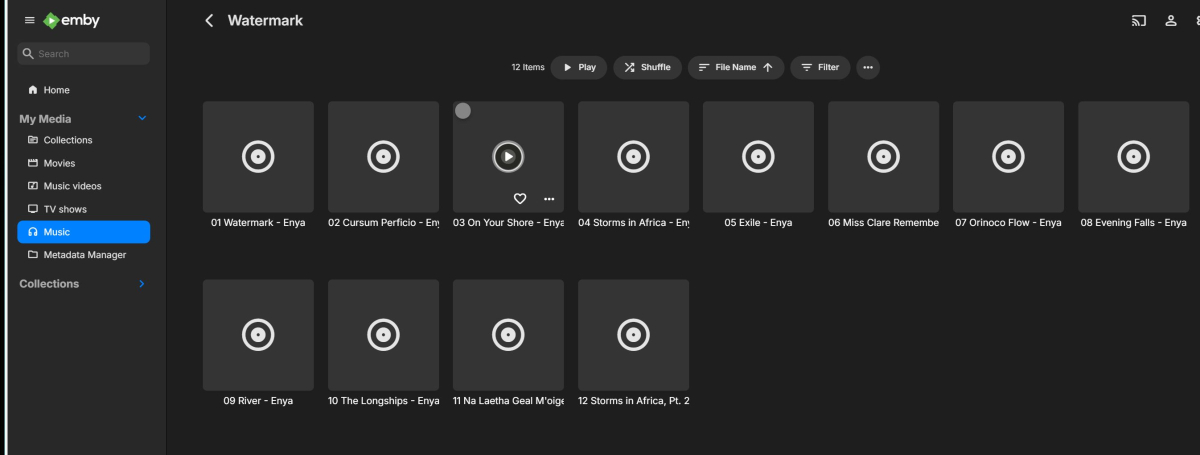The height and width of the screenshot is (455, 1200).
Task: Click the '02 Cursum Perficio' title text
Action: 383,223
